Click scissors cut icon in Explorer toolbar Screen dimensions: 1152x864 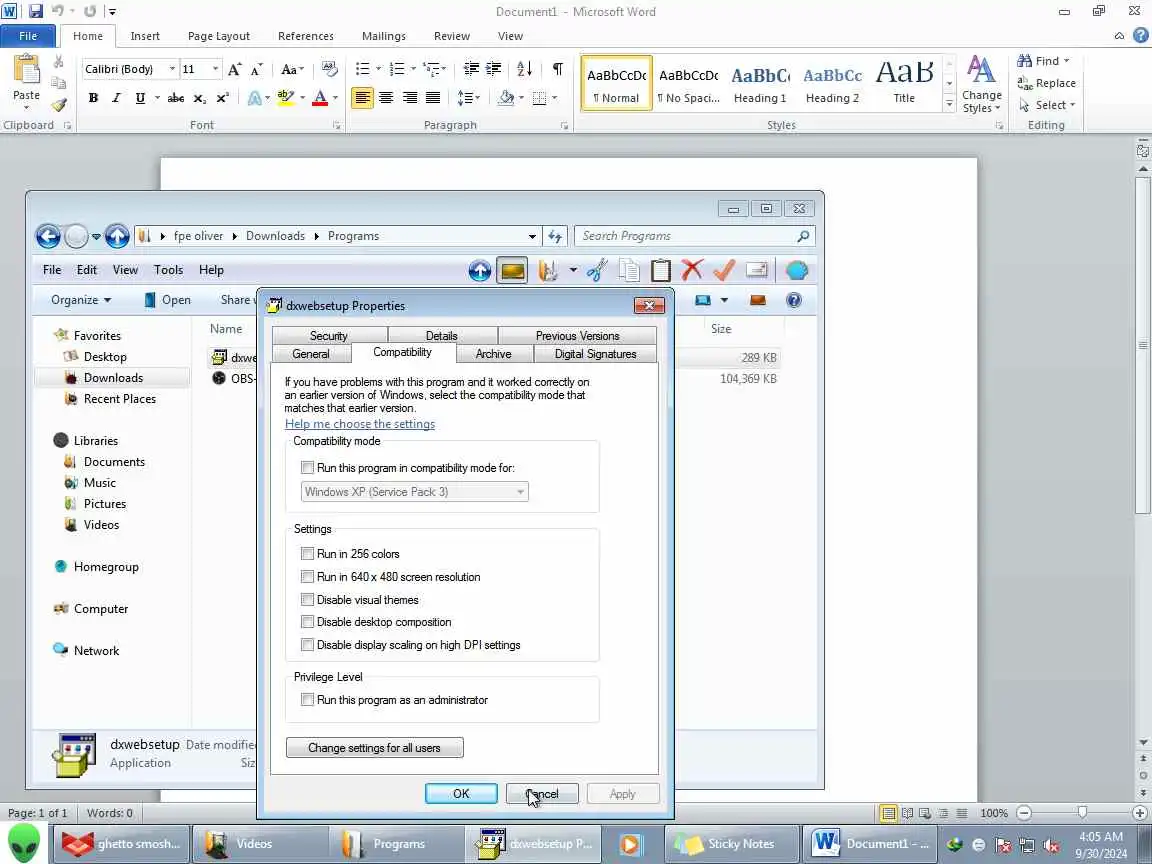597,270
